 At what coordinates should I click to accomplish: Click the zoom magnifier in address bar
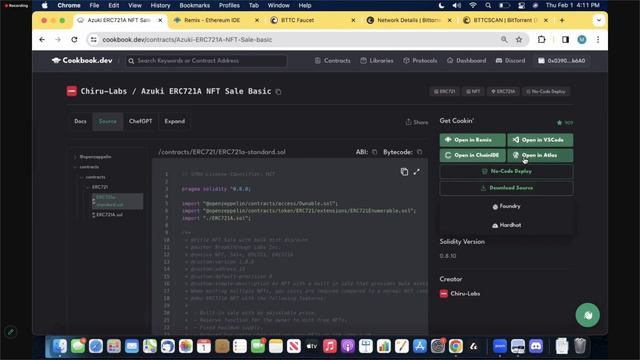pyautogui.click(x=504, y=40)
